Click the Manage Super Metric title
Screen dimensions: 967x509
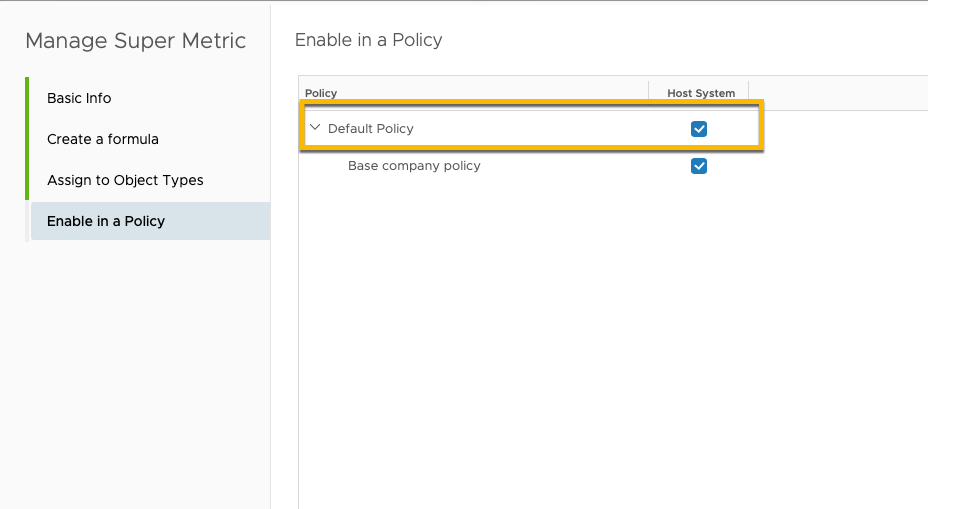pyautogui.click(x=135, y=41)
